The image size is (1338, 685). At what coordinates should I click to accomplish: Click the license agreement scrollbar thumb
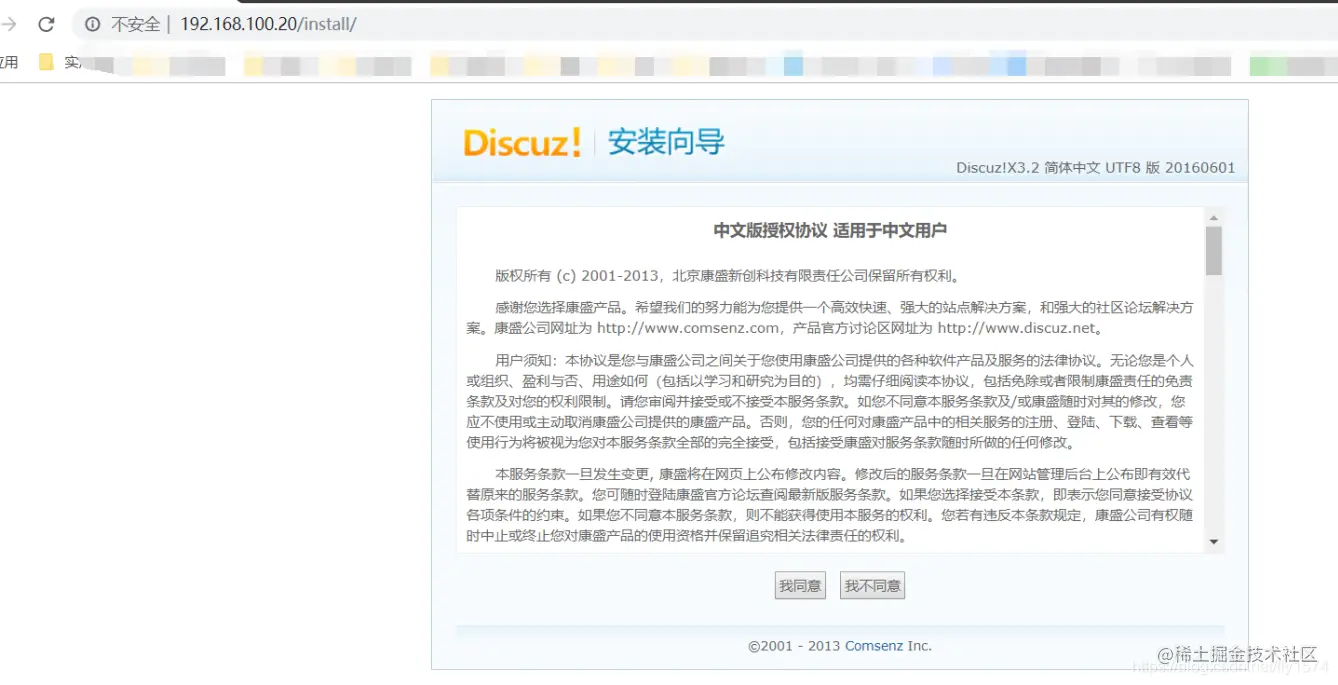click(x=1214, y=251)
